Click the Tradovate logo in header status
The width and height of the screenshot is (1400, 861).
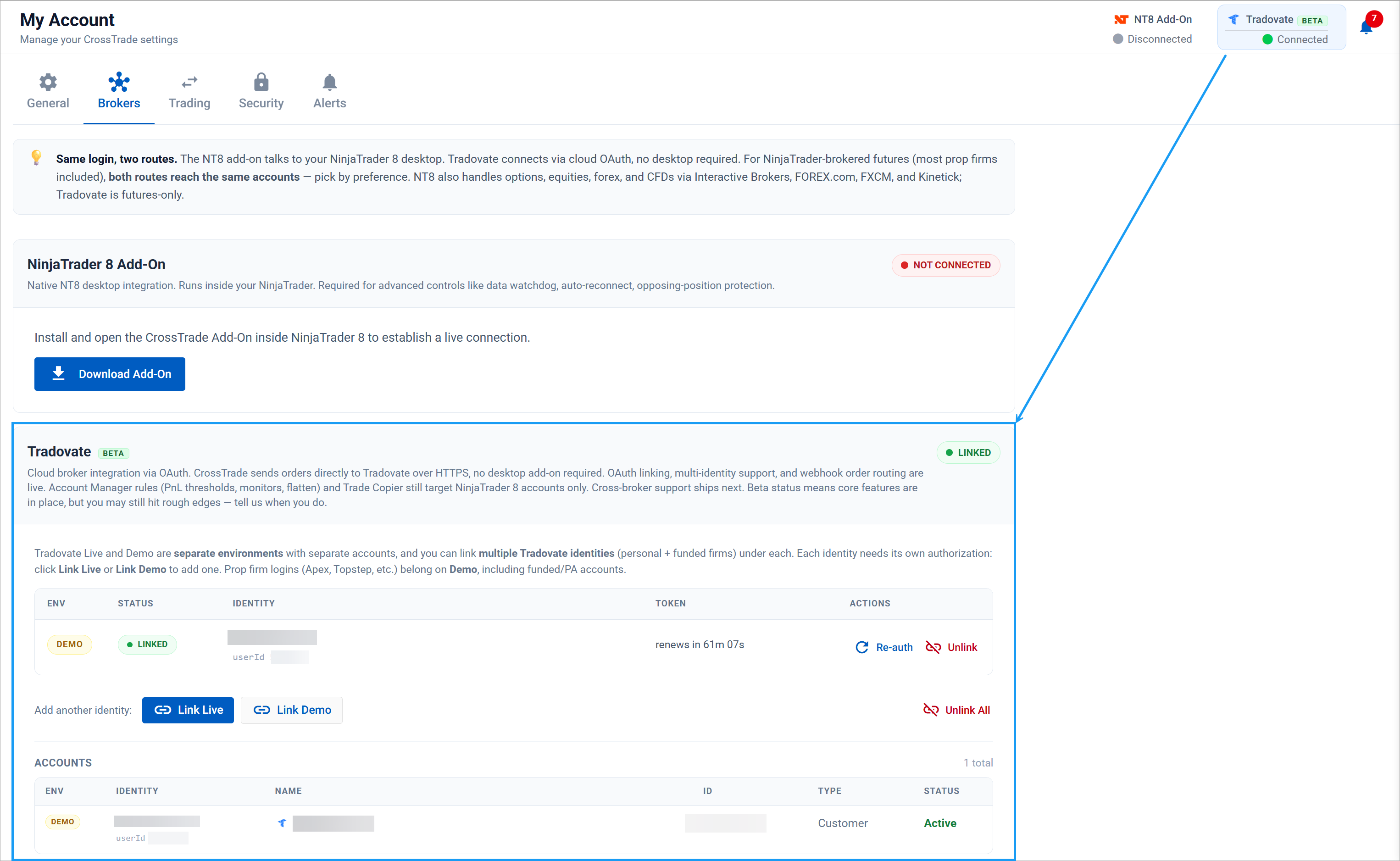point(1233,19)
